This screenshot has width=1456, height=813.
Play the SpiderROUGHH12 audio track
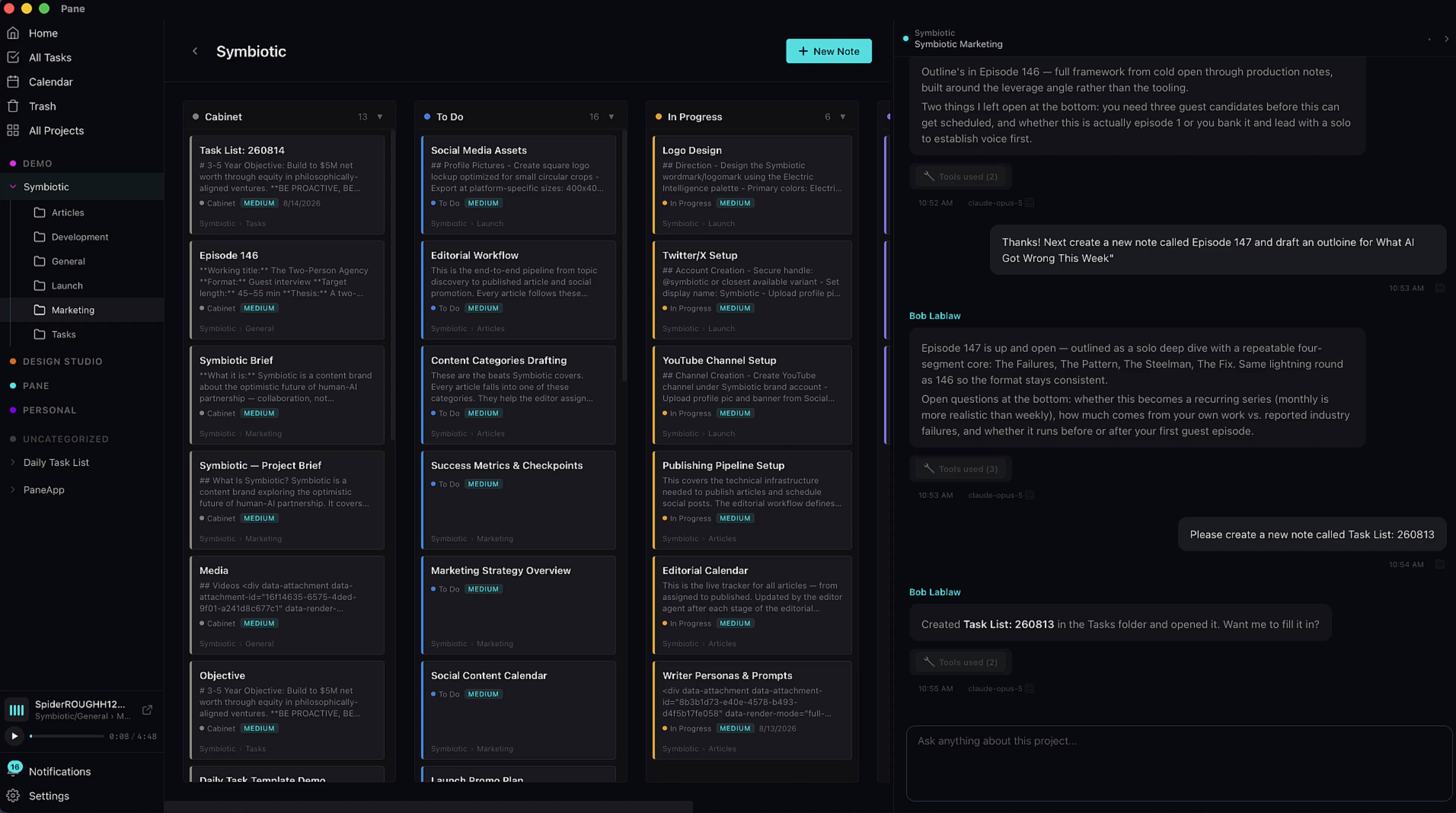[14, 736]
